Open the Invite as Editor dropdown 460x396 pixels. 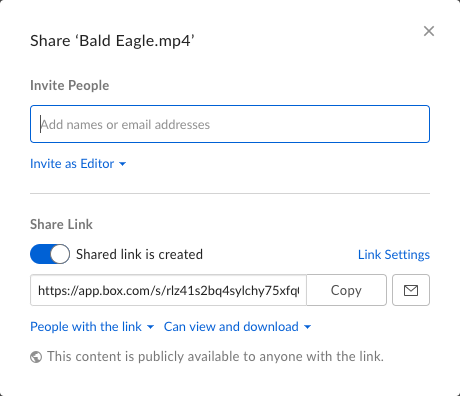(78, 164)
